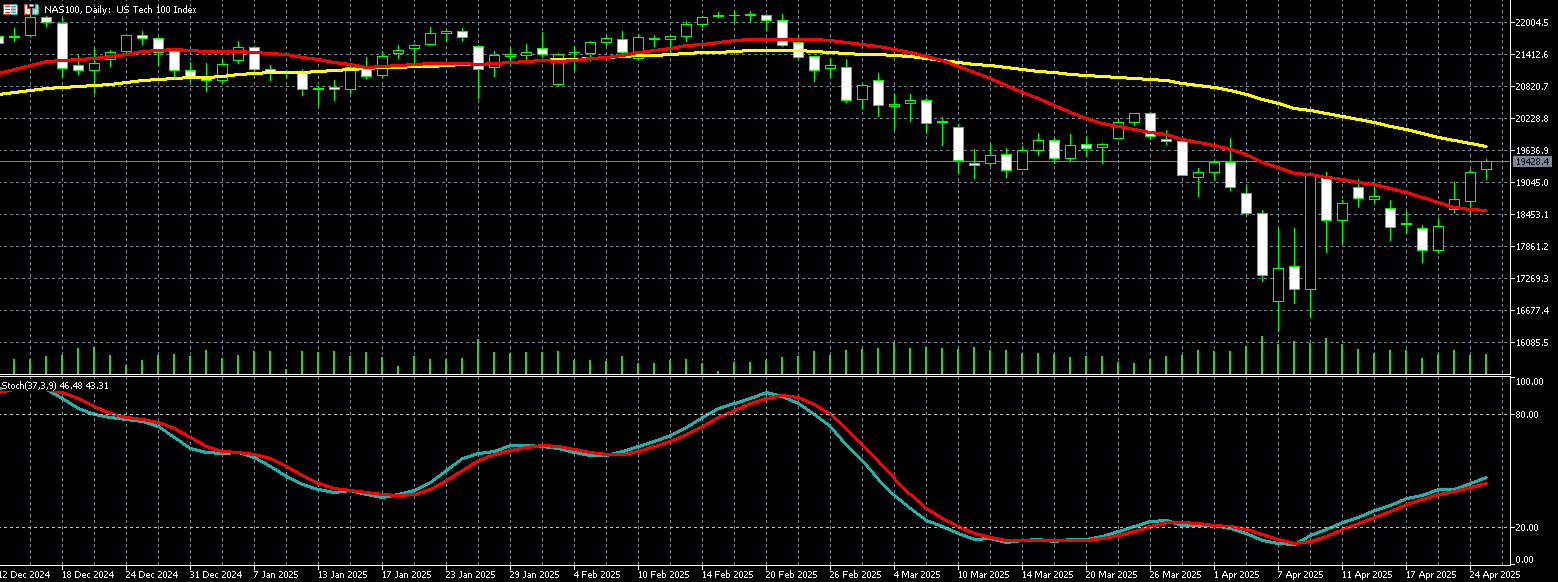
Task: Click price scale value 19636.9
Action: pyautogui.click(x=1531, y=151)
